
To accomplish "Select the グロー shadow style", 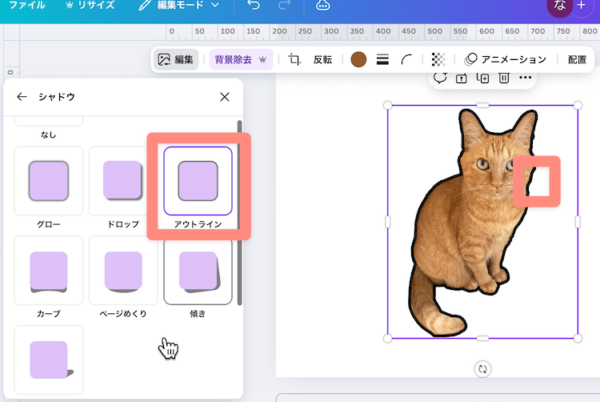I will coord(49,181).
